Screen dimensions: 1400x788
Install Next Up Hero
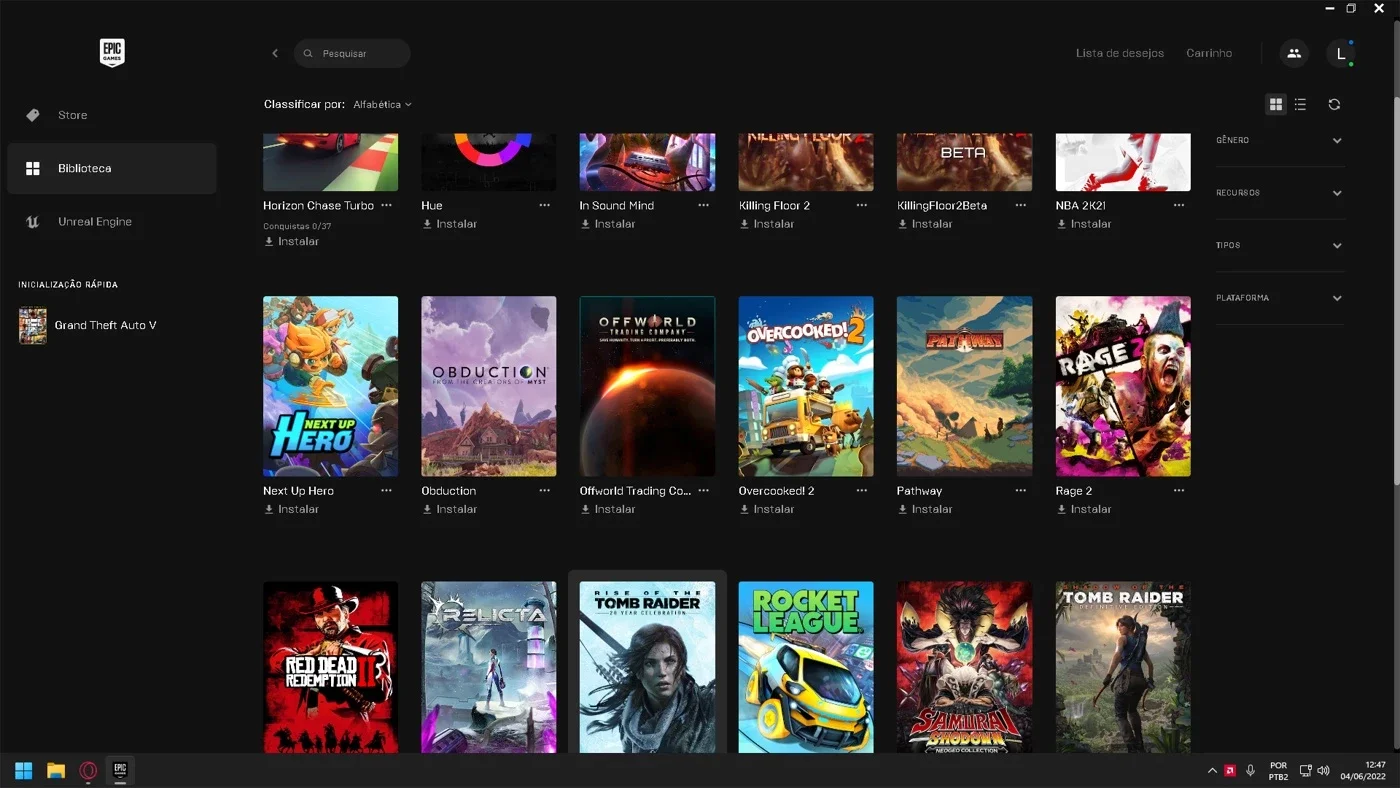point(291,509)
